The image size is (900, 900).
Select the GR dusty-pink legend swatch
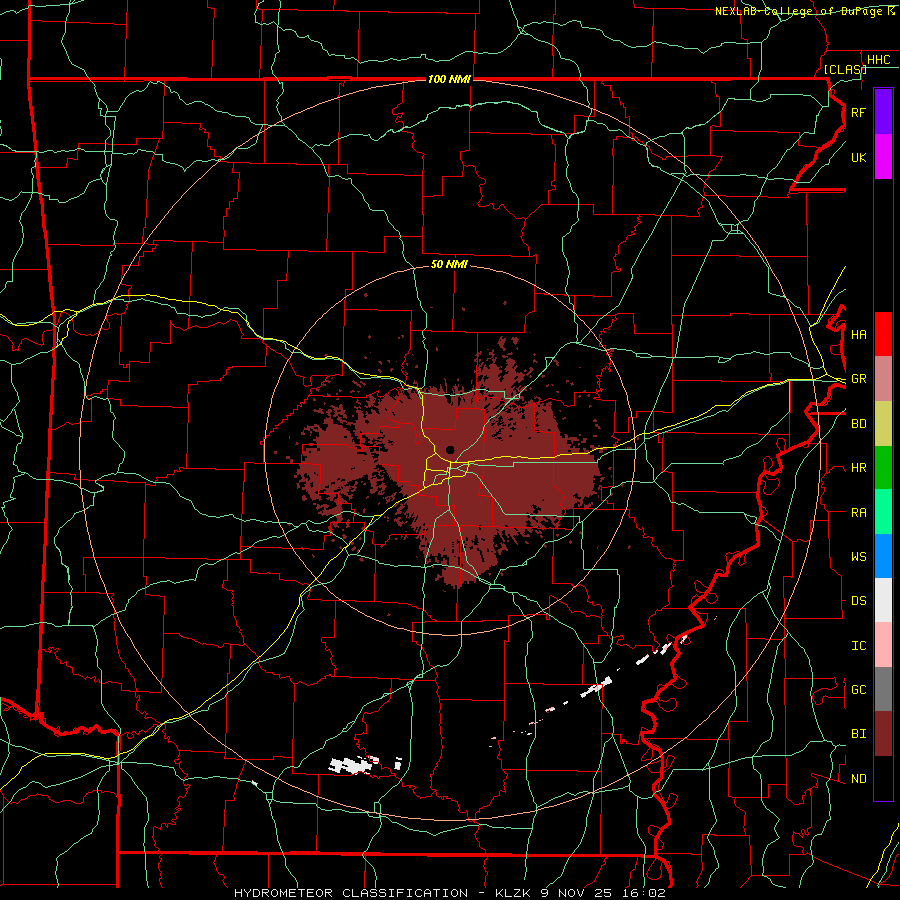click(x=883, y=379)
